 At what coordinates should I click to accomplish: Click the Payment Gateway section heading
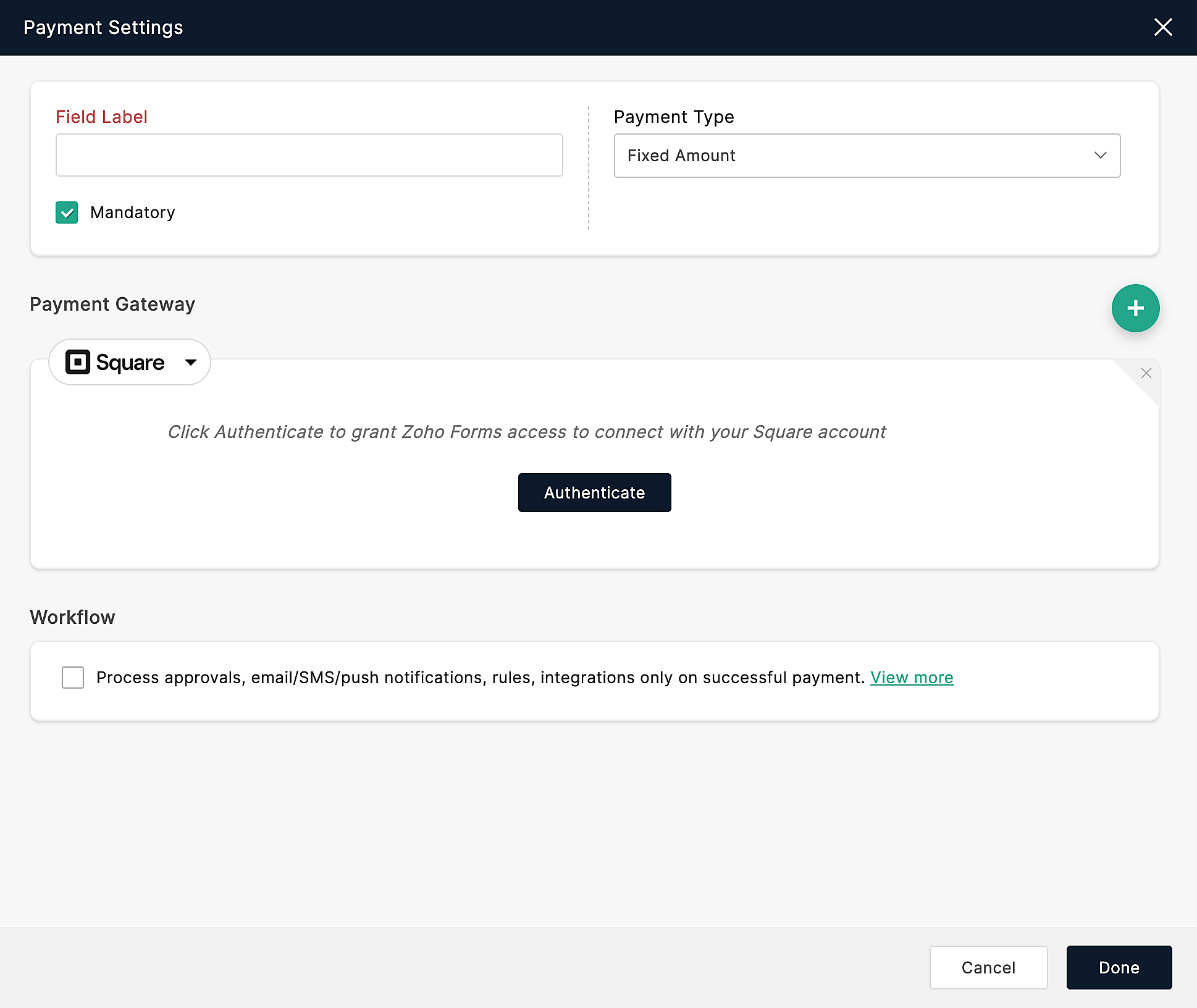(x=112, y=304)
